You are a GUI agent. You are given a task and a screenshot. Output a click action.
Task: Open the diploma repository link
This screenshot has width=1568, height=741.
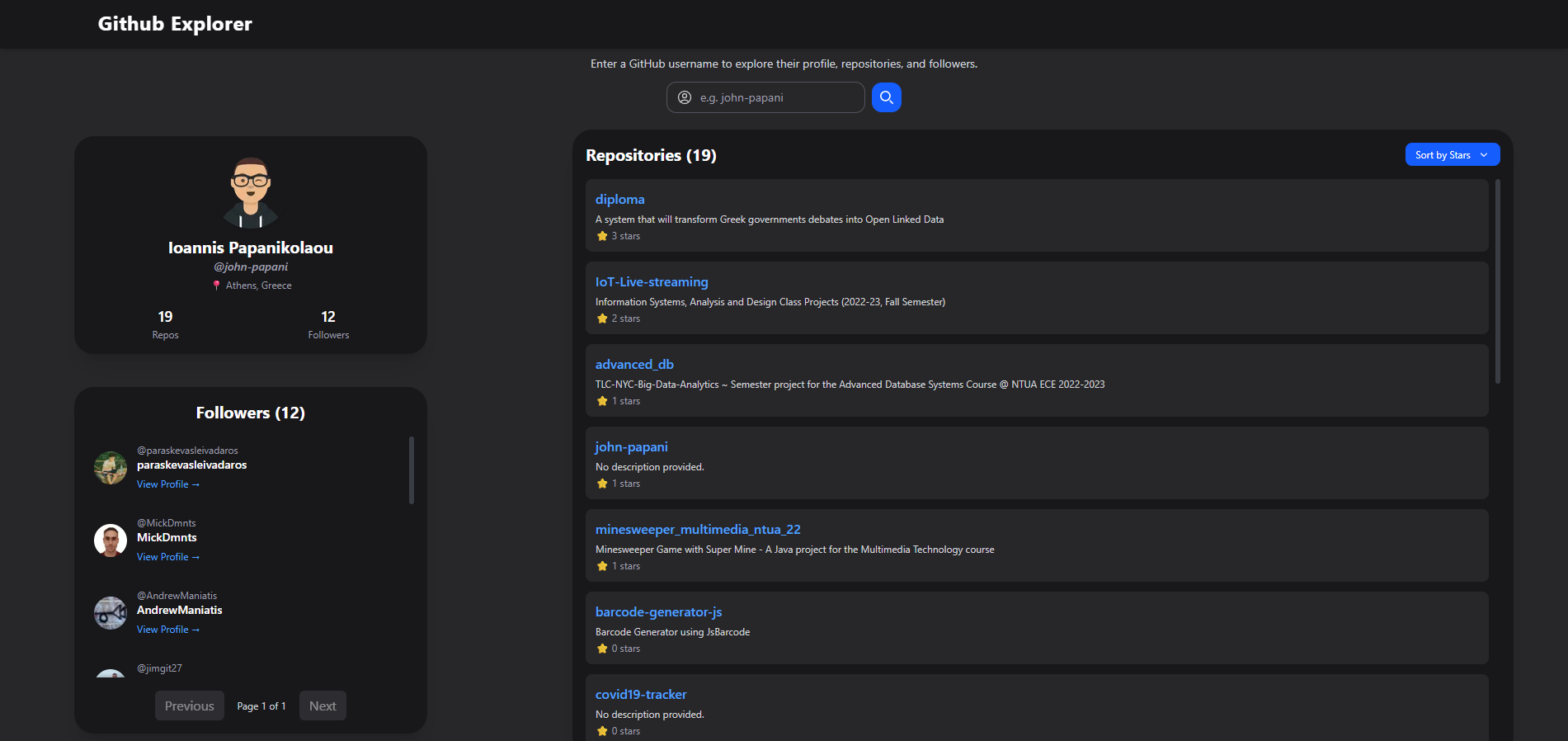(620, 200)
